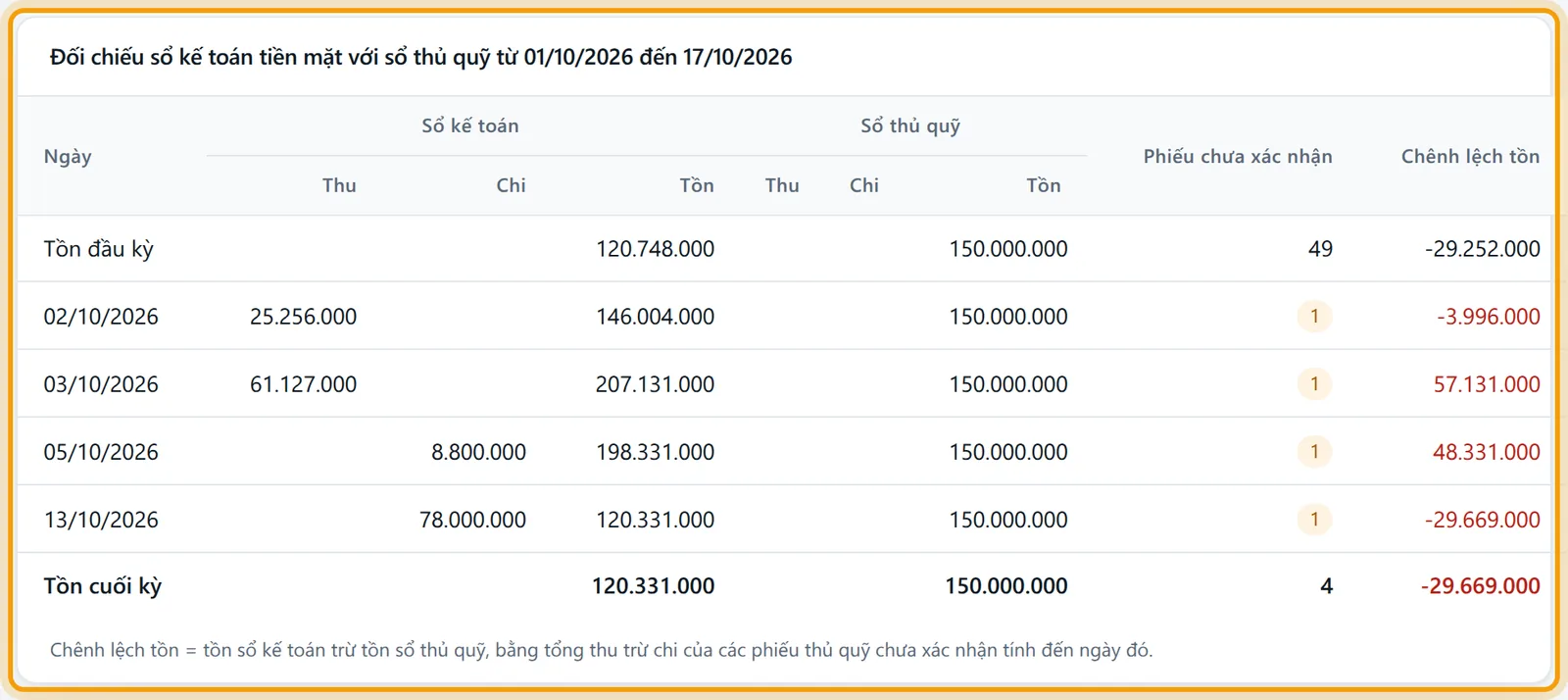Select the date cell 03/10/2026

click(101, 384)
